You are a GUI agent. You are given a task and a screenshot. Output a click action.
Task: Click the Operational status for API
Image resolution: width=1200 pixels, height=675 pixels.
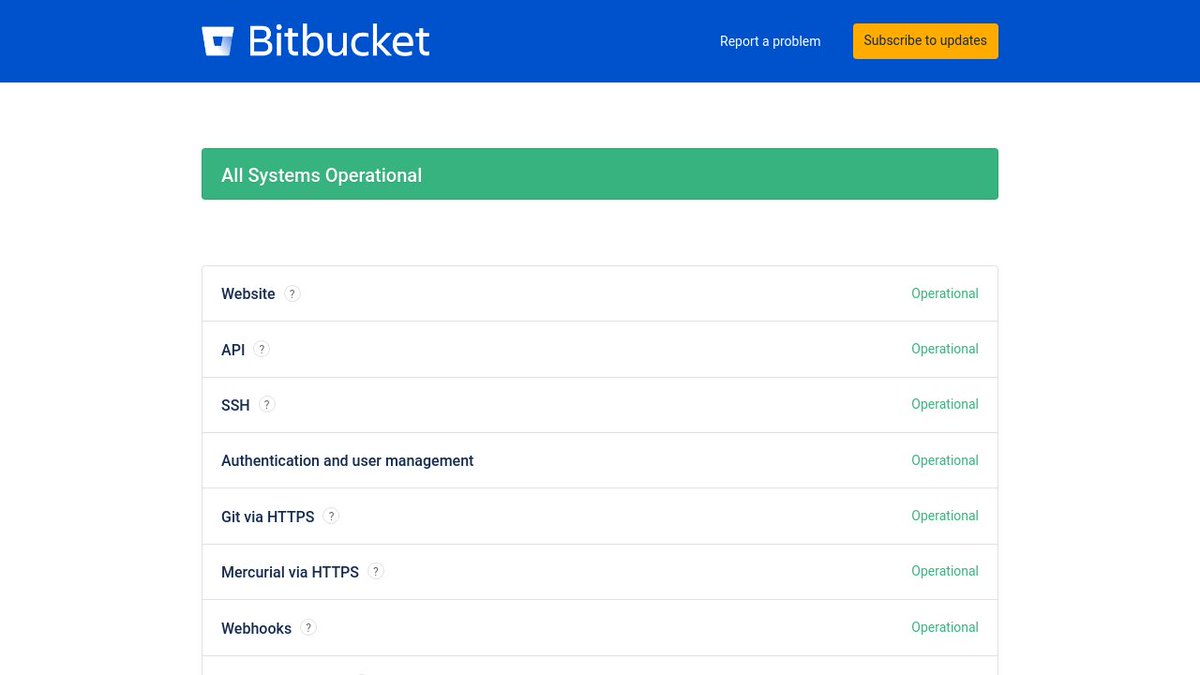[x=945, y=349]
